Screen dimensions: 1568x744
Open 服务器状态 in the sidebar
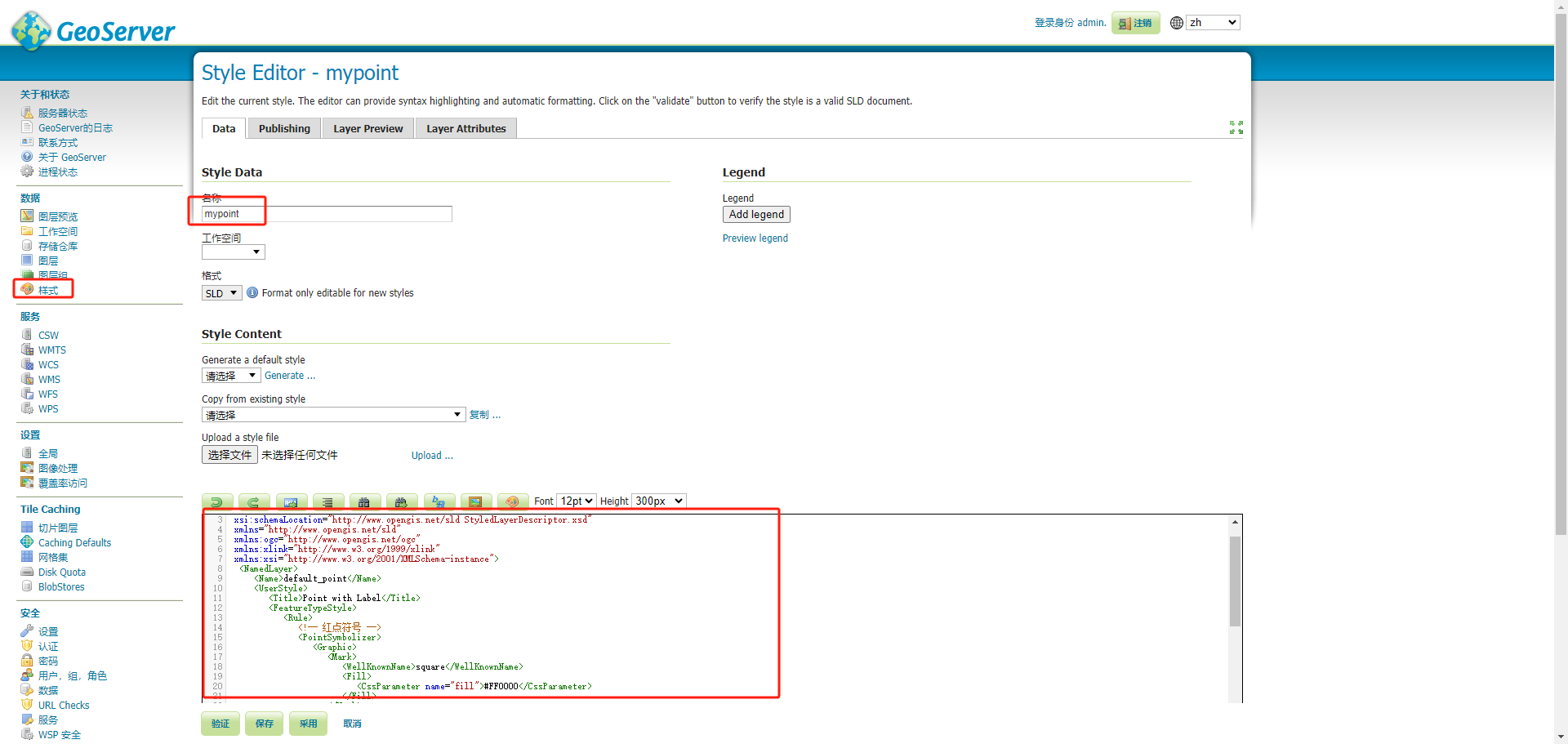(x=63, y=114)
